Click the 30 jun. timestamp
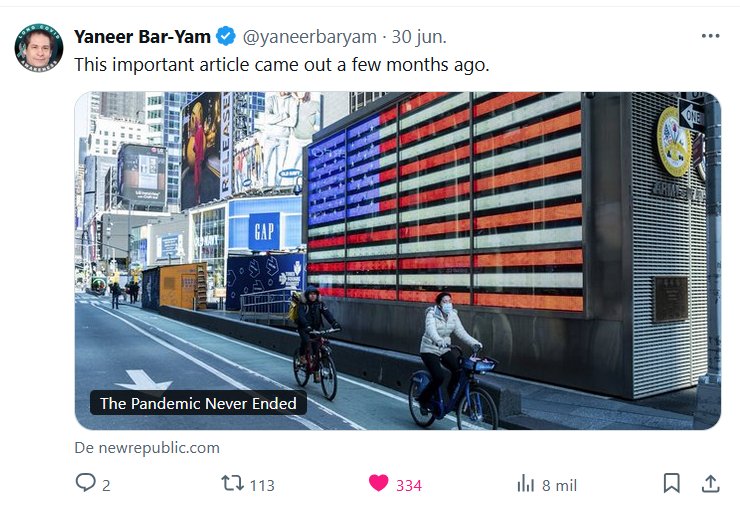The image size is (740, 510). tap(419, 37)
